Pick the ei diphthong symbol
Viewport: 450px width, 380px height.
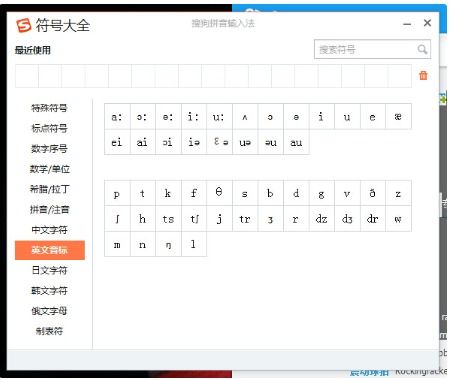coord(117,142)
